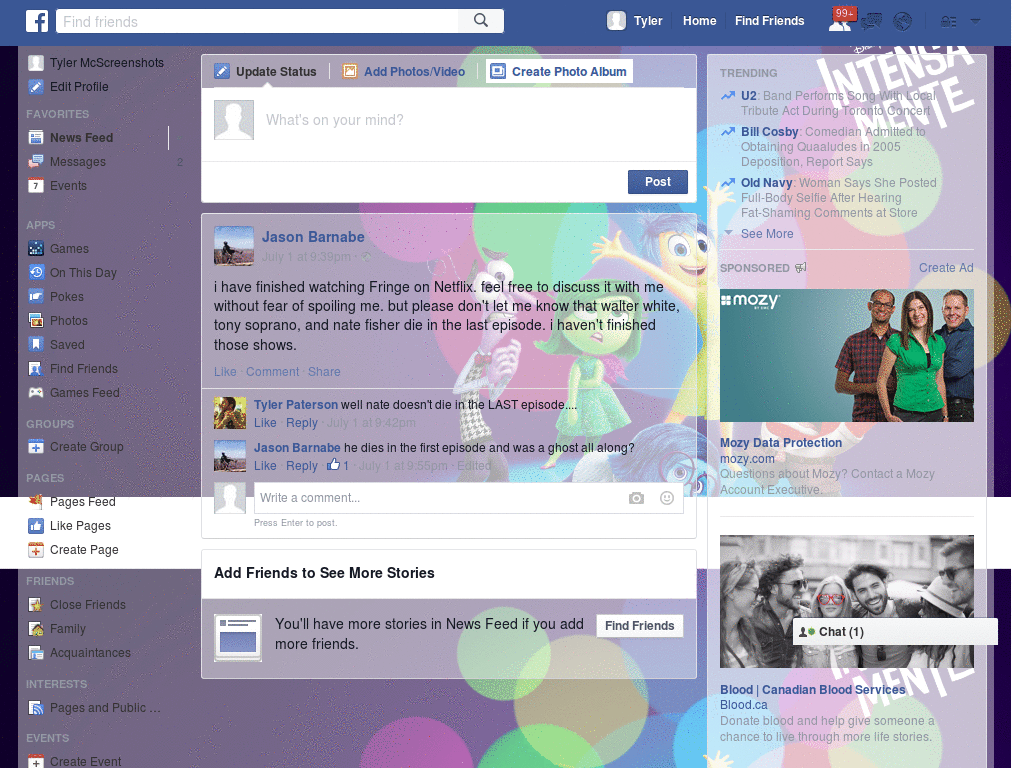Open Pages Feed icon
This screenshot has height=768, width=1024.
coord(36,502)
